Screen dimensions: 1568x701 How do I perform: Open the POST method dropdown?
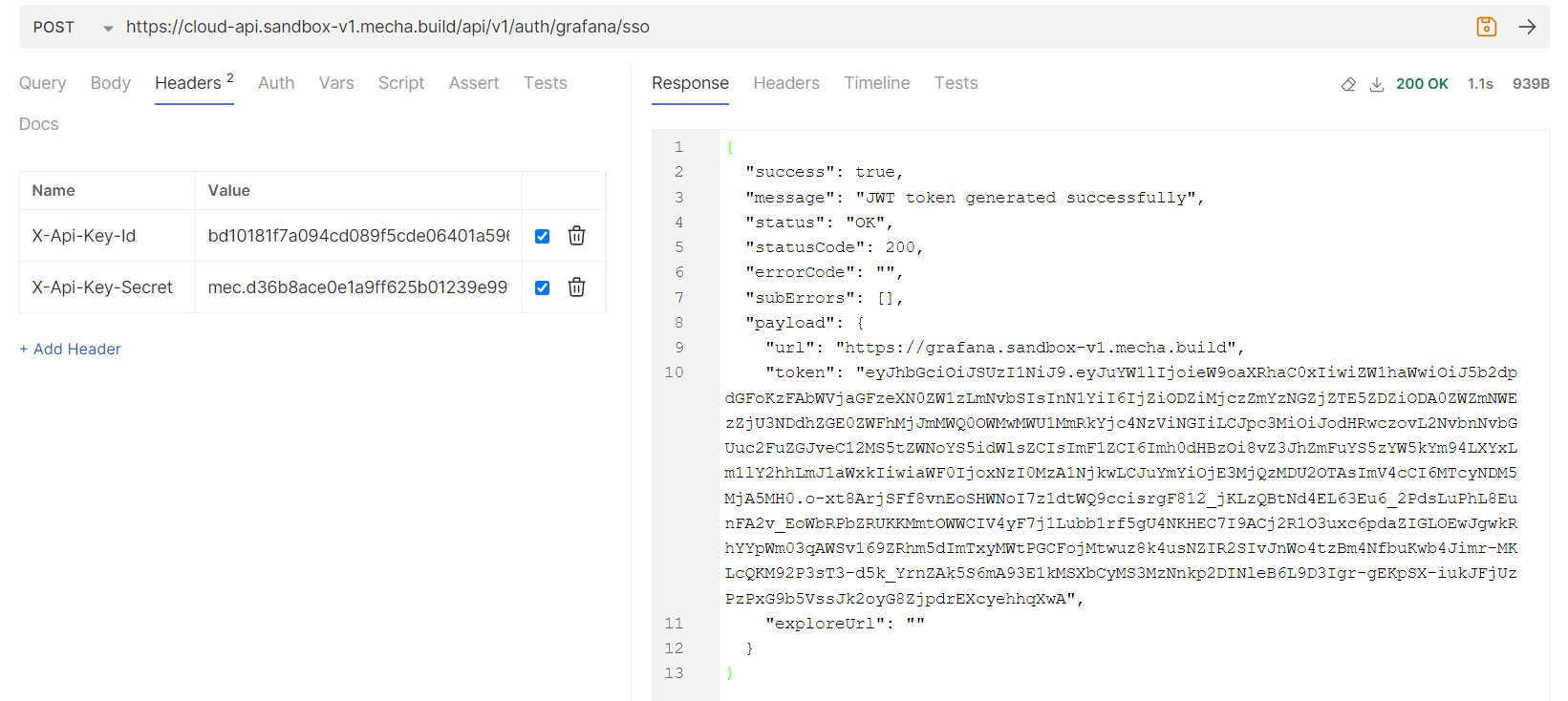(73, 27)
